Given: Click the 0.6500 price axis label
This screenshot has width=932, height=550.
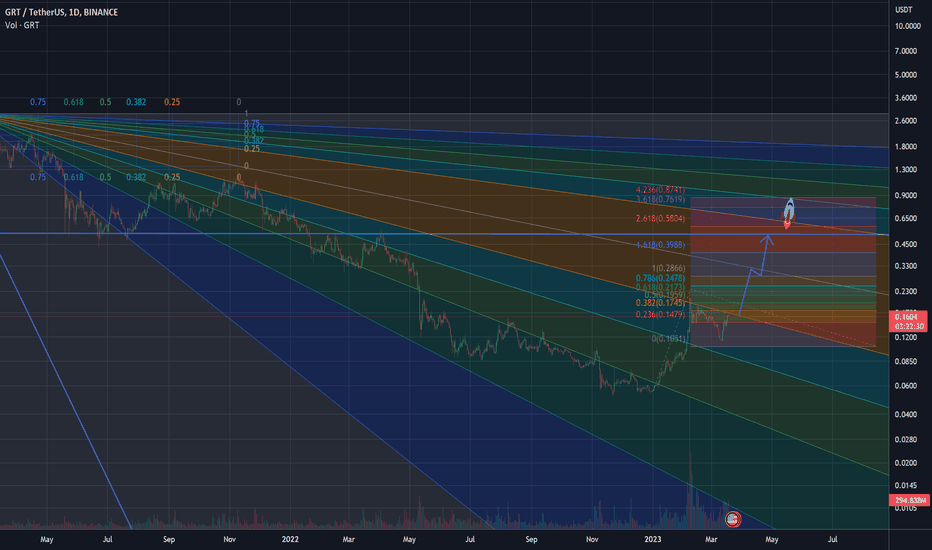Looking at the screenshot, I should click(x=906, y=218).
